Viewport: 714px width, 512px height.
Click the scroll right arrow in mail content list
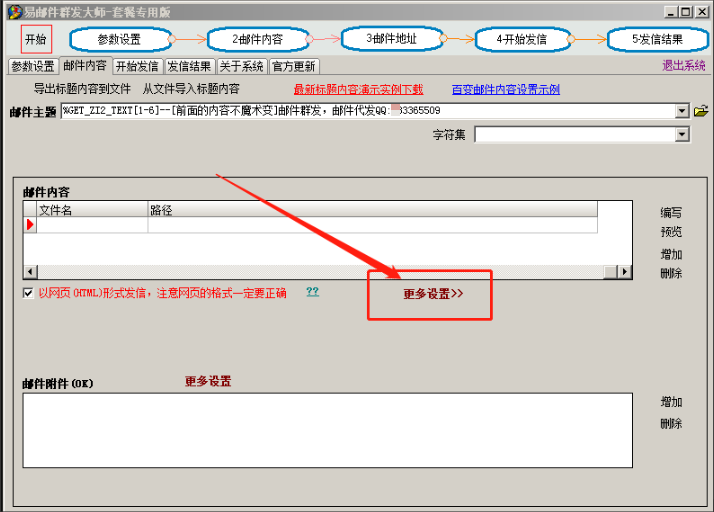[x=624, y=272]
